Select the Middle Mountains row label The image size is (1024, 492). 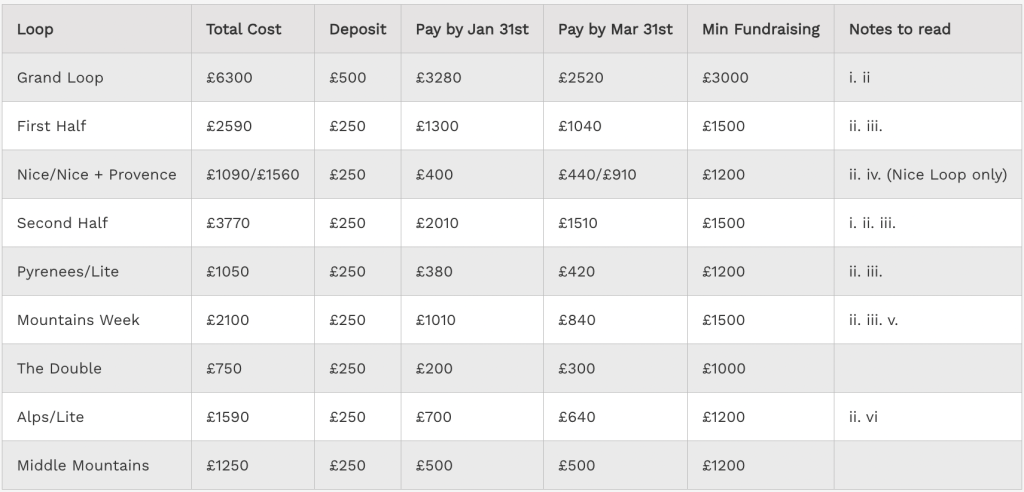(83, 465)
